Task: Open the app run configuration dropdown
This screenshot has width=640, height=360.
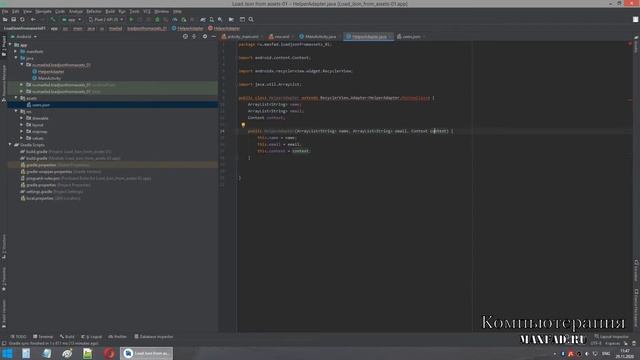Action: [72, 20]
